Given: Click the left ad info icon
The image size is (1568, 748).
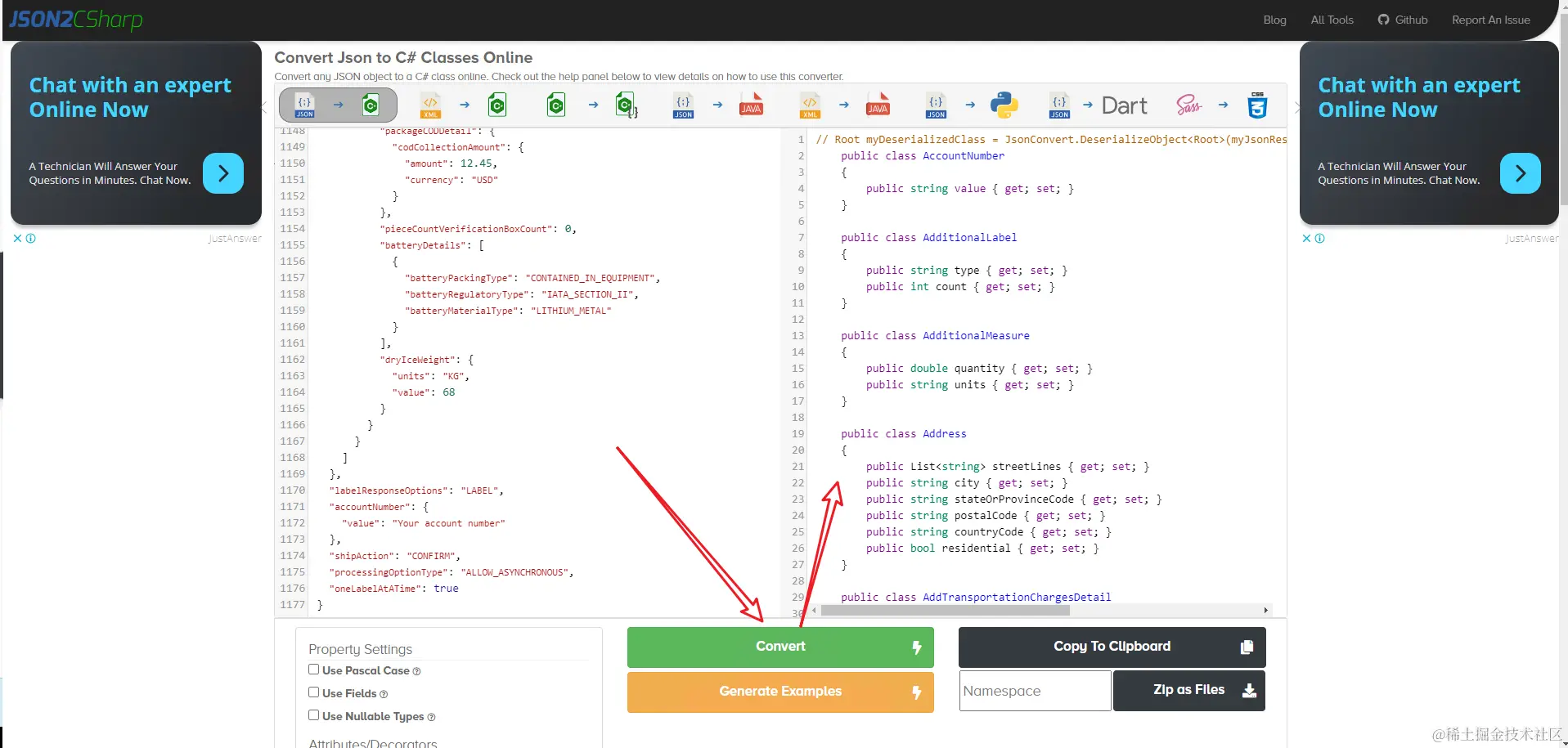Looking at the screenshot, I should tap(31, 239).
